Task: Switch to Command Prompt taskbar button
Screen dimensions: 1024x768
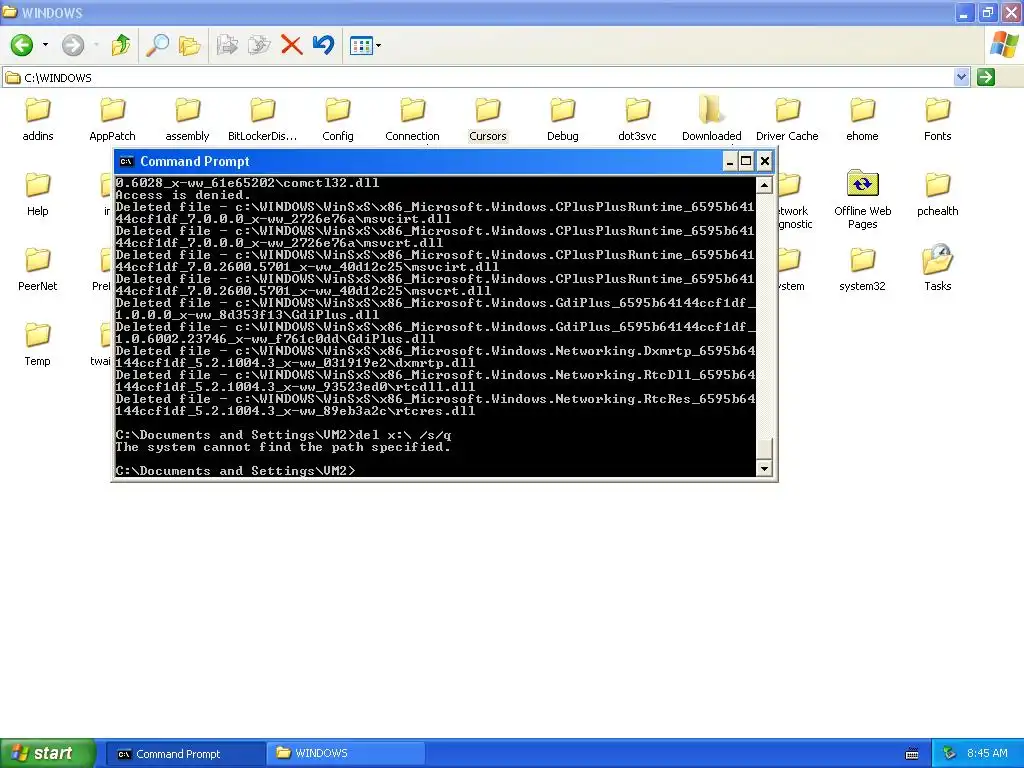Action: pos(185,754)
